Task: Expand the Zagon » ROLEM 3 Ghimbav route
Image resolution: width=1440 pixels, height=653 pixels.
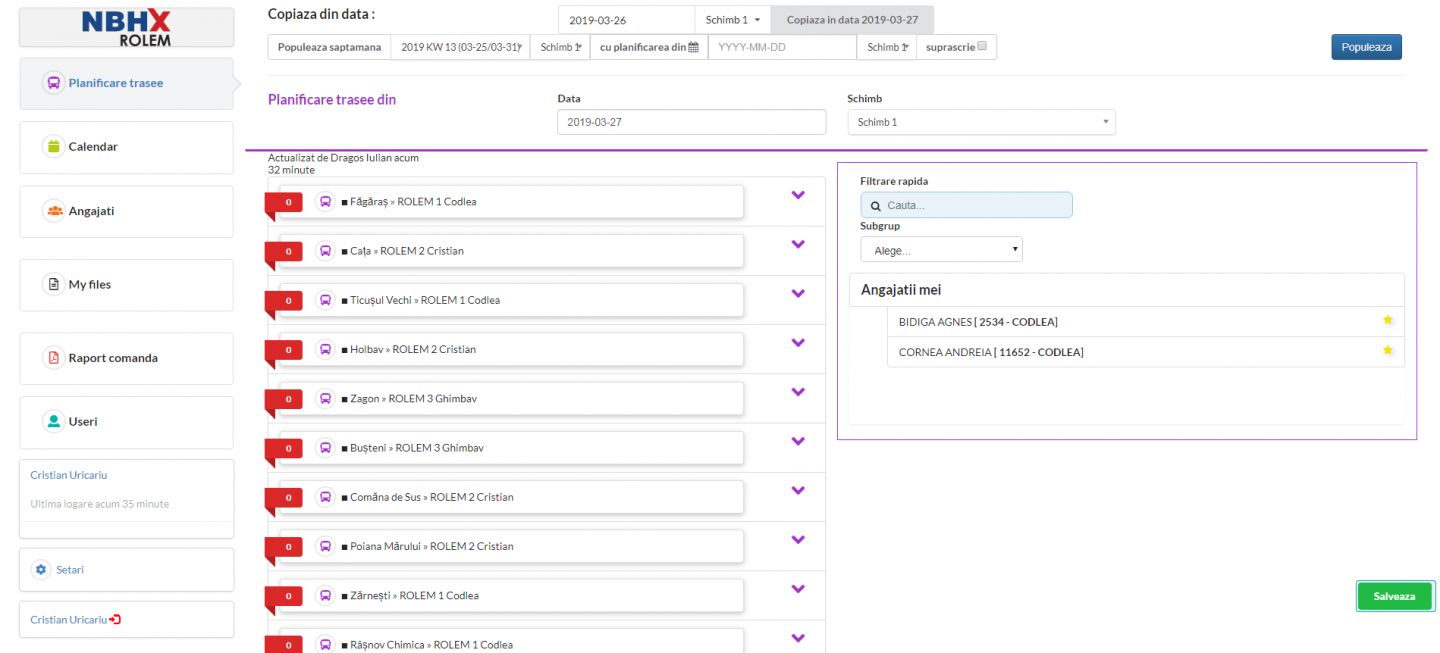Action: click(x=798, y=392)
